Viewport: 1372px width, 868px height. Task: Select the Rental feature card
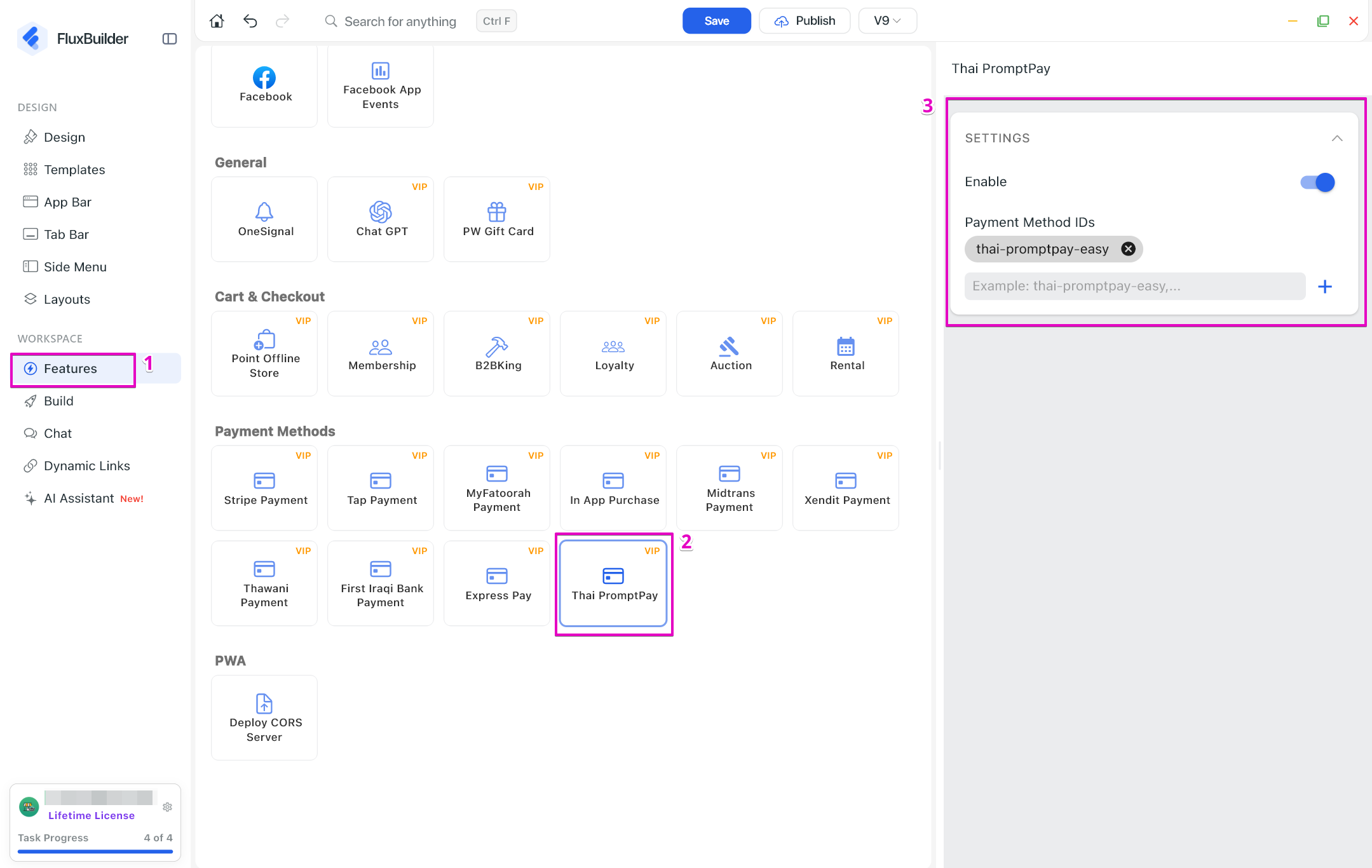coord(846,353)
